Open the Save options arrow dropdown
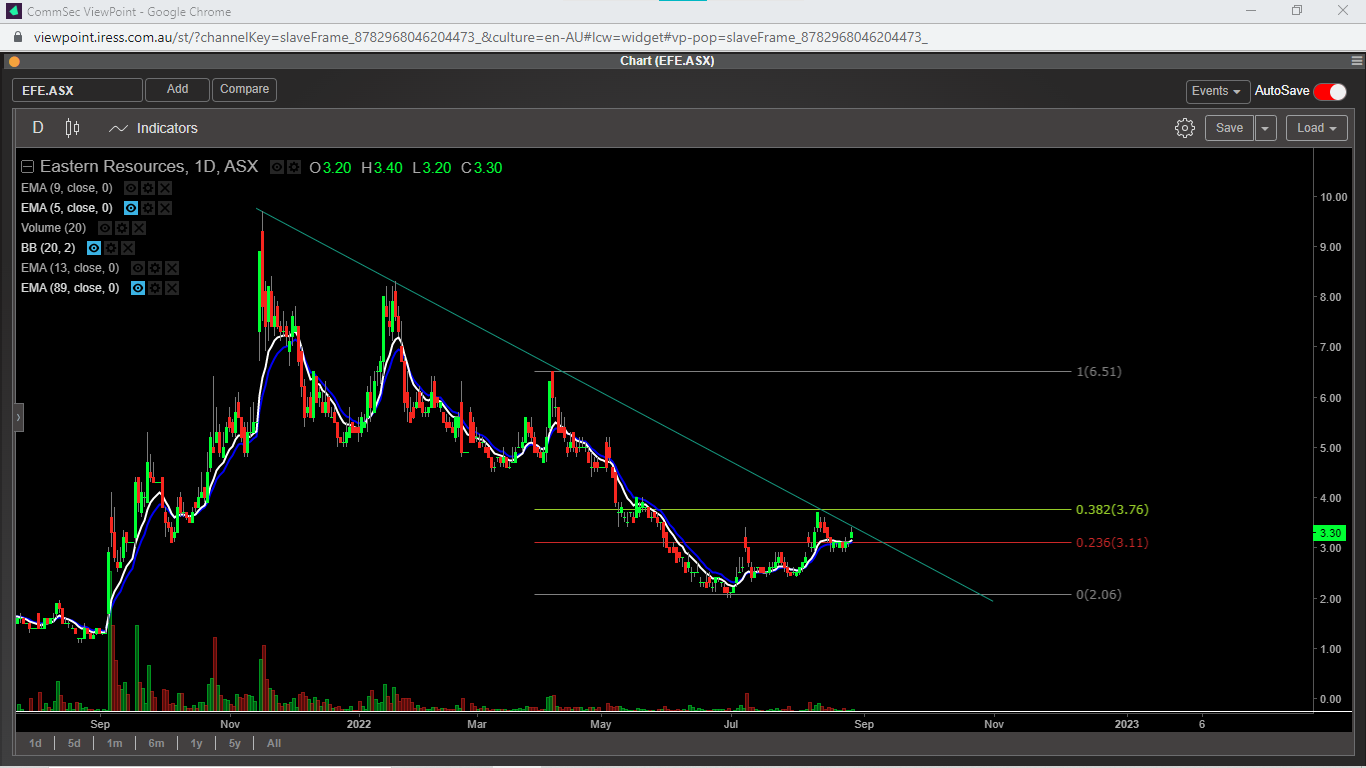 tap(1266, 128)
